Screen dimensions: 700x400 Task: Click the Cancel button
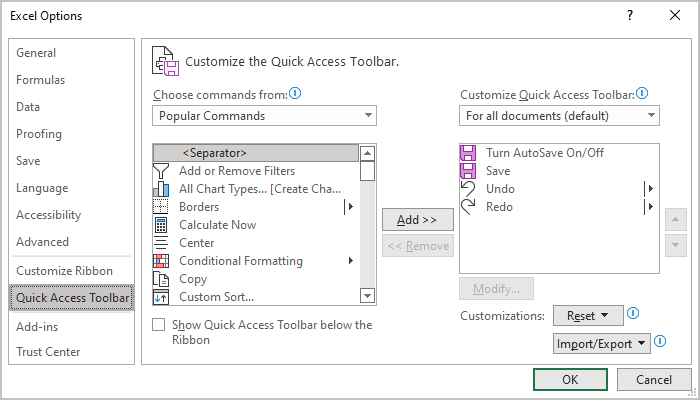[x=654, y=379]
